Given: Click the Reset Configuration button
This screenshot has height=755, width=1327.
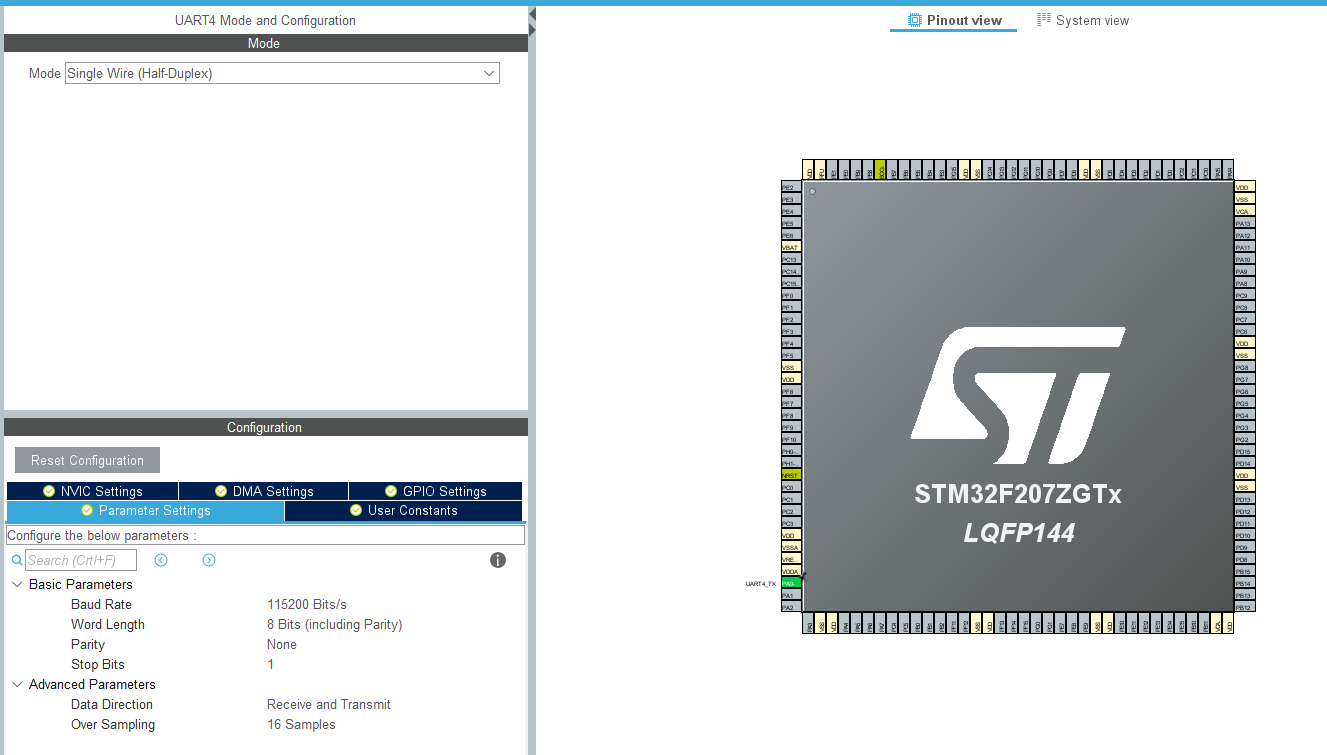Looking at the screenshot, I should coord(87,460).
